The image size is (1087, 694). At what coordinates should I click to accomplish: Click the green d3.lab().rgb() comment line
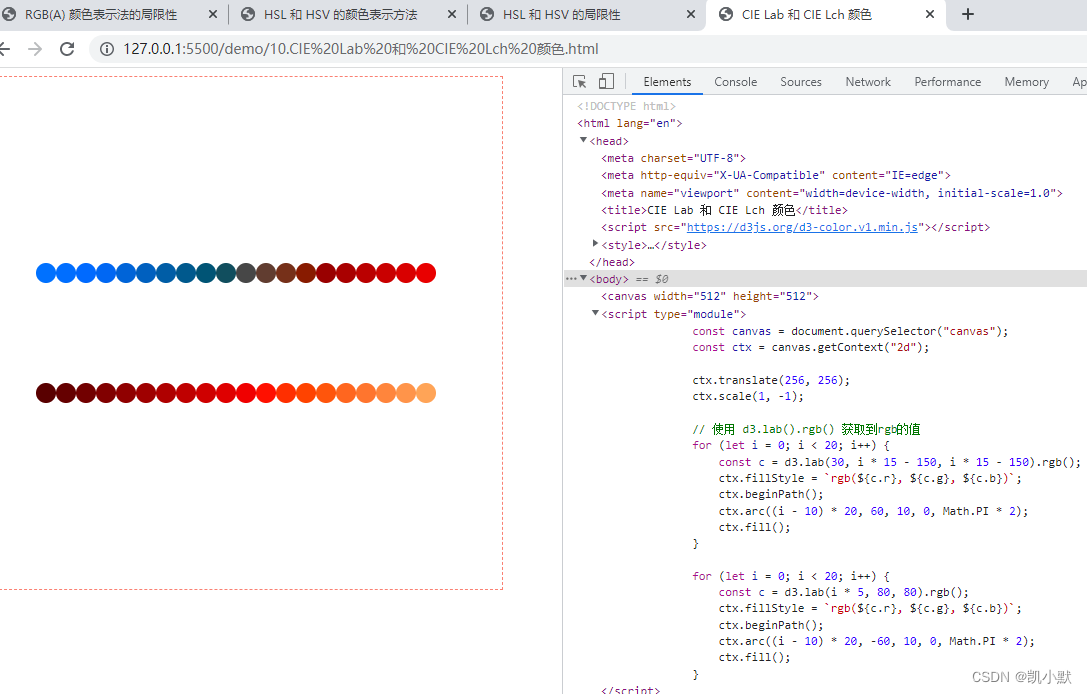click(806, 429)
